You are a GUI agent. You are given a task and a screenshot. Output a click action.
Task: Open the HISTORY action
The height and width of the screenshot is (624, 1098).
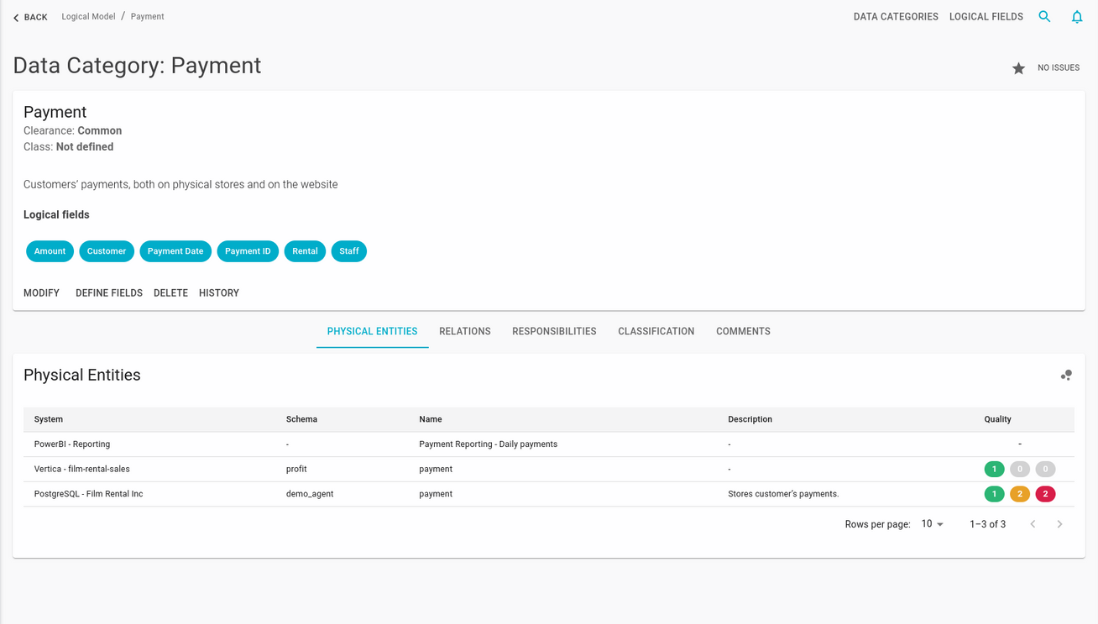click(x=218, y=293)
